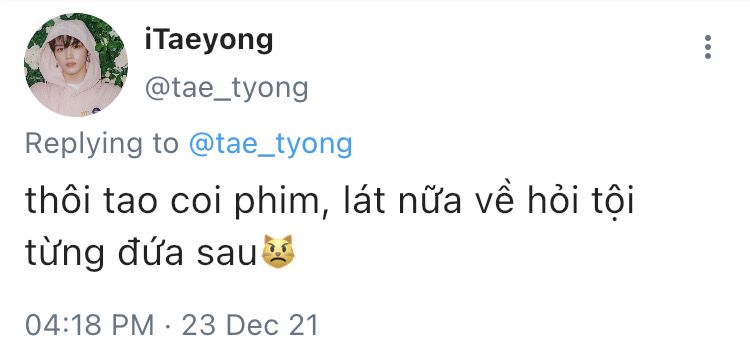The image size is (750, 364).
Task: Open the blue @tae_tyong mention link
Action: [271, 144]
